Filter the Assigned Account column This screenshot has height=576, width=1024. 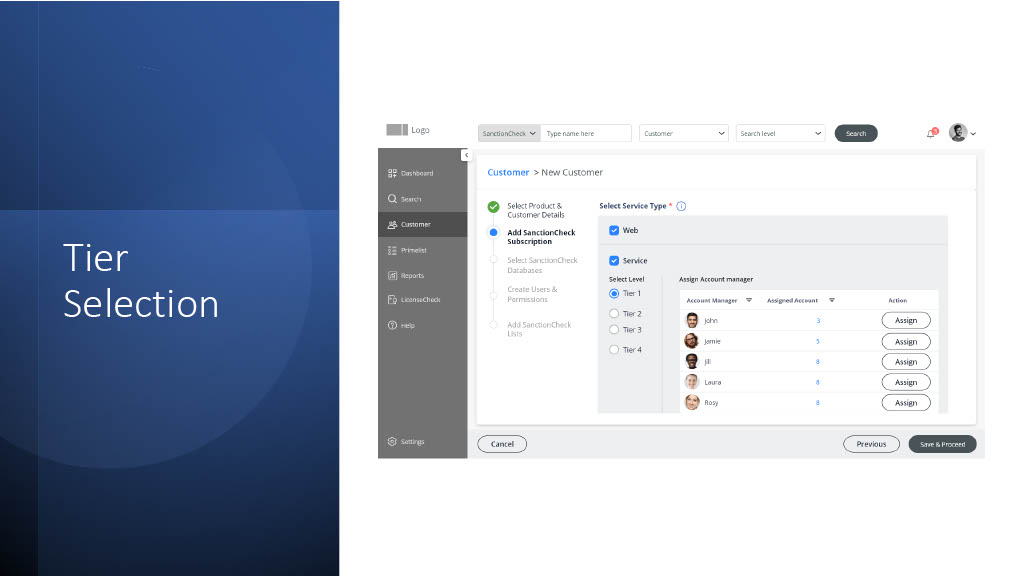tap(832, 300)
